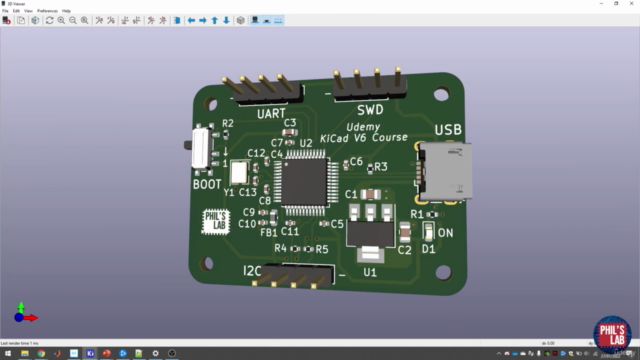The image size is (640, 360).
Task: Open the File menu
Action: pyautogui.click(x=5, y=11)
